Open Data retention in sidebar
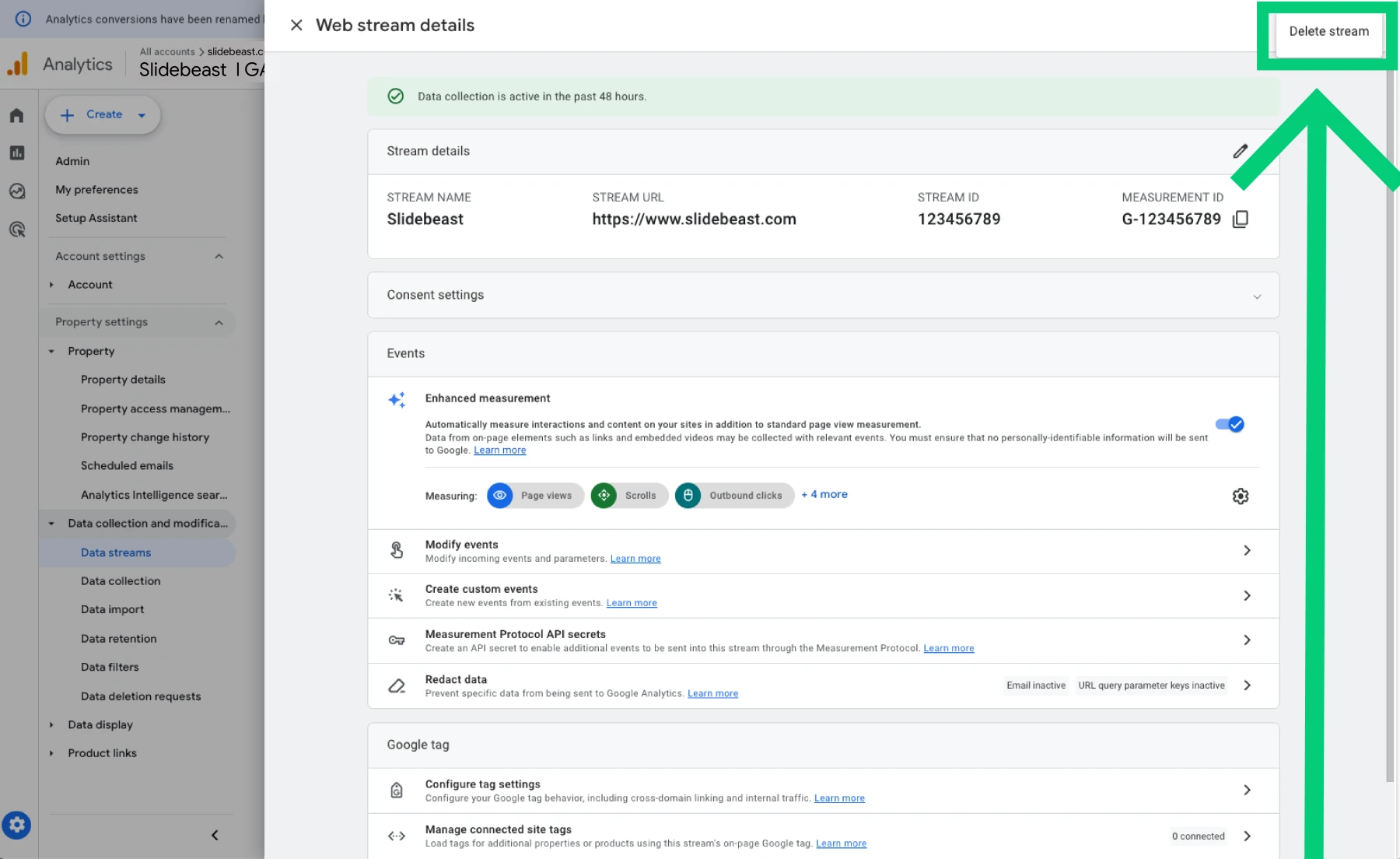 coord(118,639)
